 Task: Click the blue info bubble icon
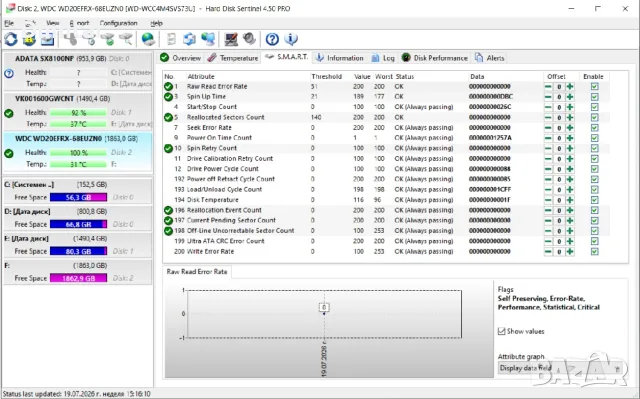coord(291,39)
